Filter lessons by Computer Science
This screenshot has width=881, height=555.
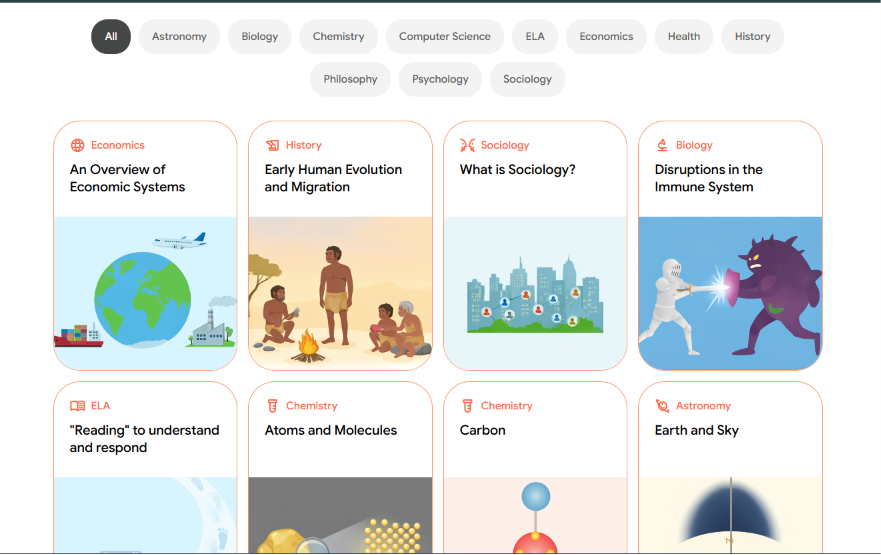tap(444, 37)
